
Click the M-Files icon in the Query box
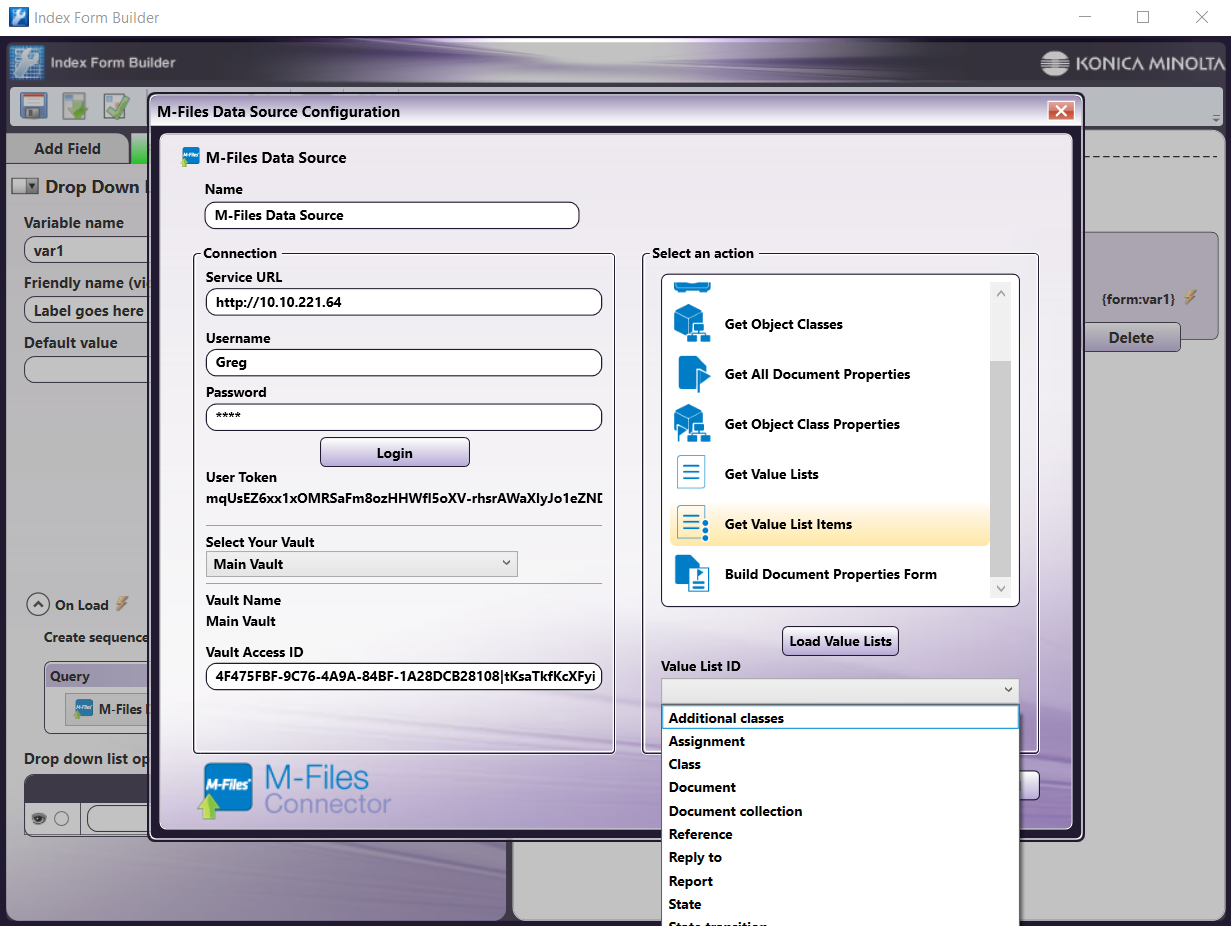coord(84,709)
